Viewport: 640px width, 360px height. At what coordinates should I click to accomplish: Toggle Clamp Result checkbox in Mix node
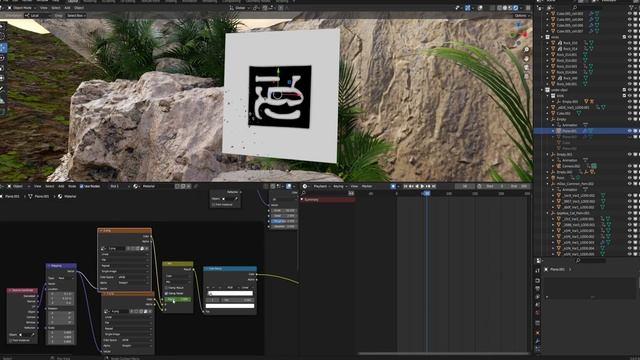[x=166, y=287]
